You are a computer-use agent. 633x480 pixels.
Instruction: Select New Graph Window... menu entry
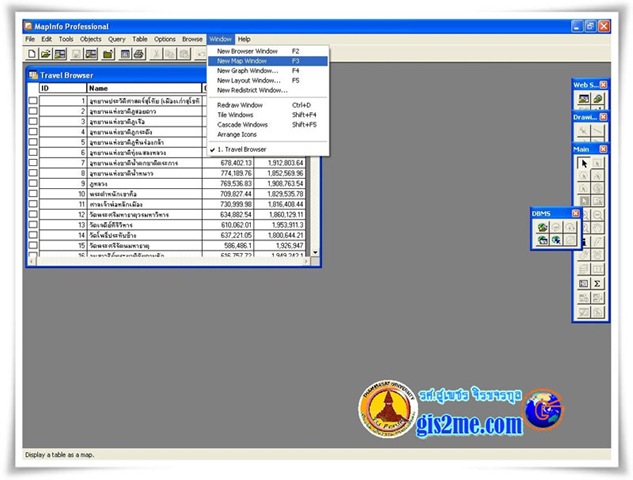tap(268, 71)
